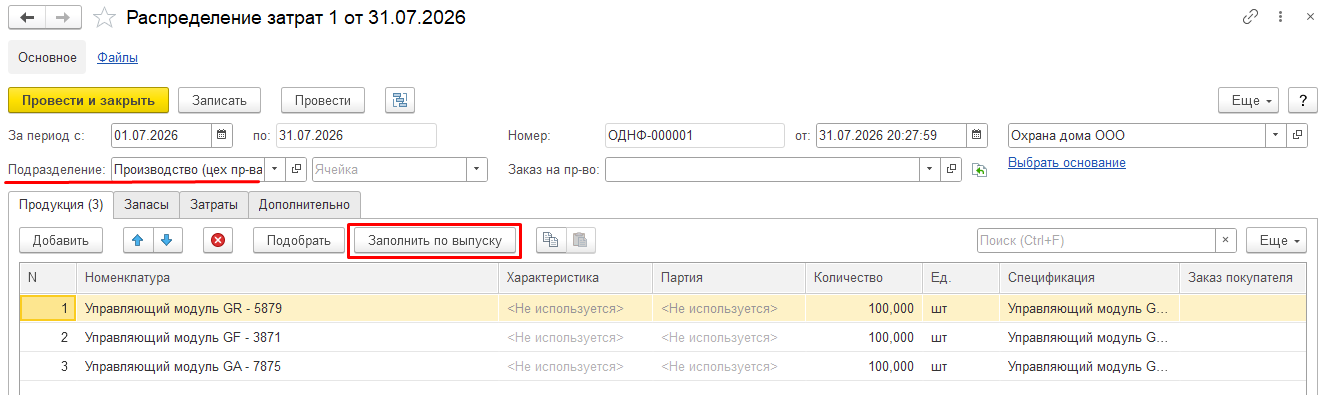Screen dimensions: 1328x395
Task: Expand the organization dropdown list
Action: (1275, 135)
